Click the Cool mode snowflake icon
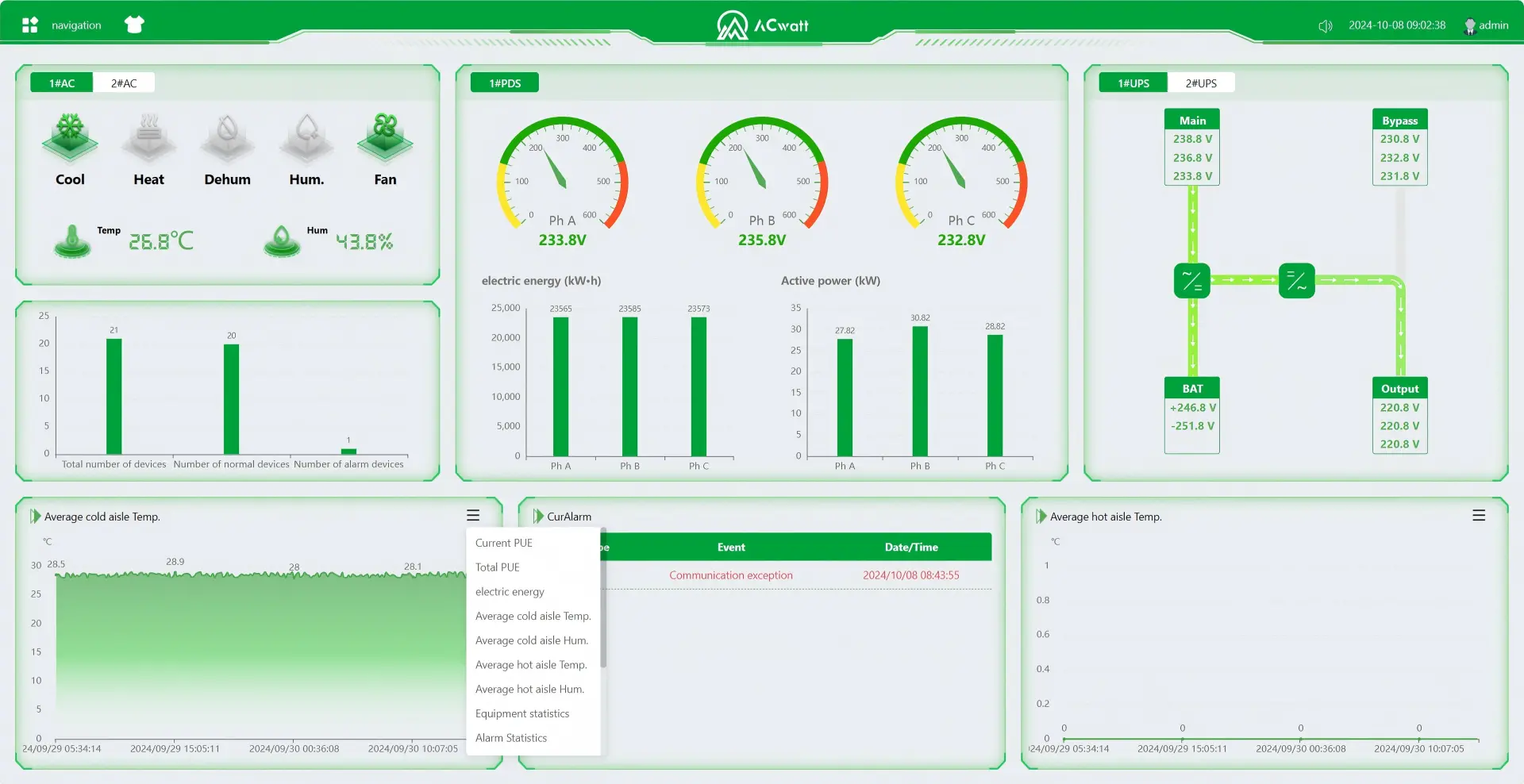The width and height of the screenshot is (1524, 784). 70,136
